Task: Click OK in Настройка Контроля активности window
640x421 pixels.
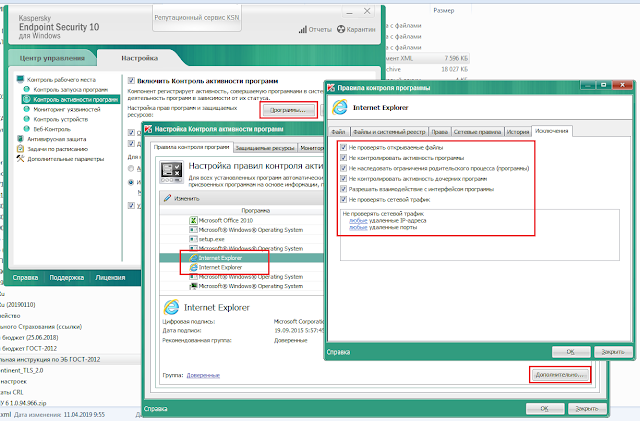Action: [x=544, y=408]
